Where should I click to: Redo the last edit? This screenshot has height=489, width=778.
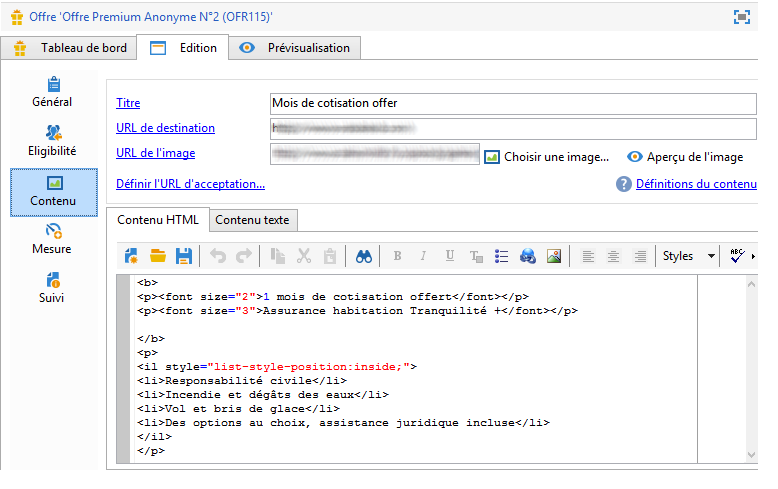[244, 256]
